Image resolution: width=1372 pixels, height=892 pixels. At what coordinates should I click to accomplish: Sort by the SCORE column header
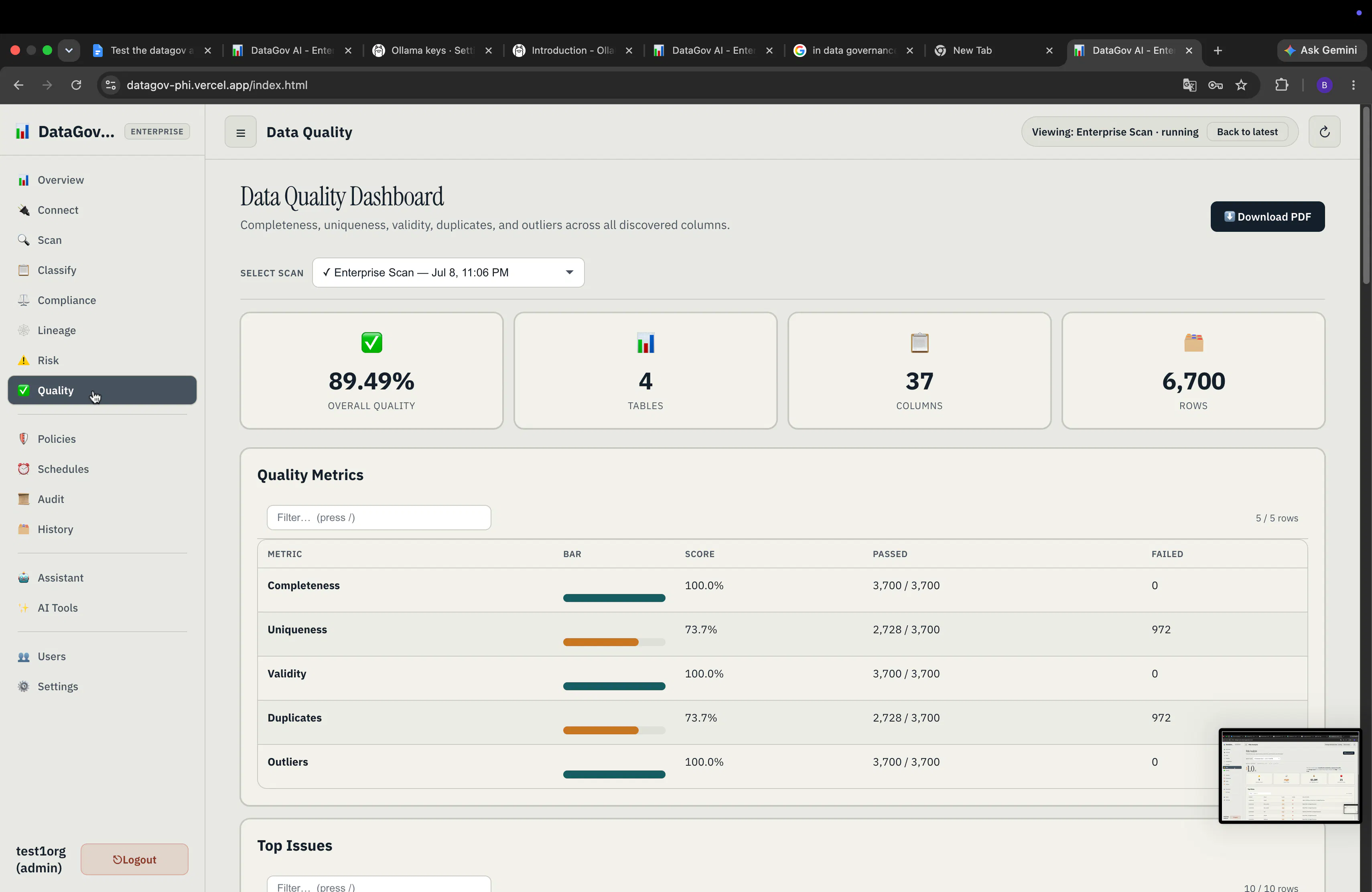(x=699, y=554)
